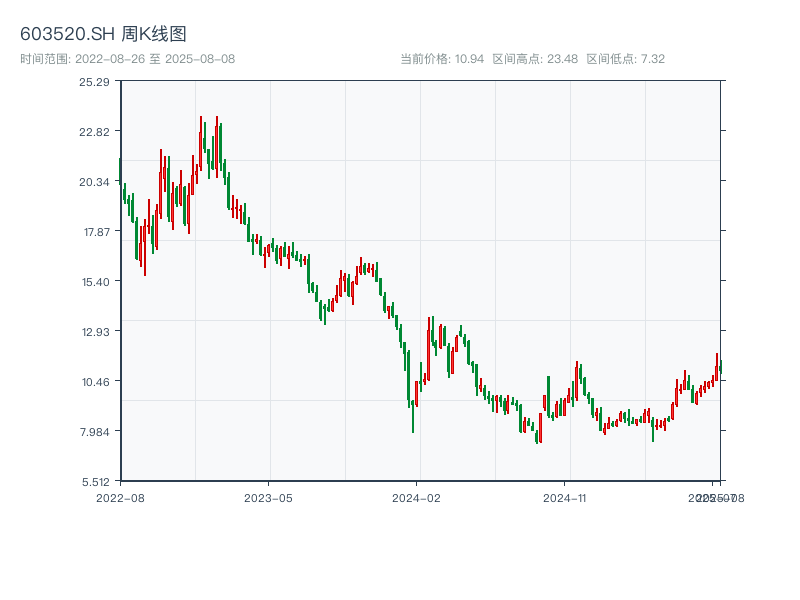Click the 区间高点 23.48 label

[x=535, y=59]
